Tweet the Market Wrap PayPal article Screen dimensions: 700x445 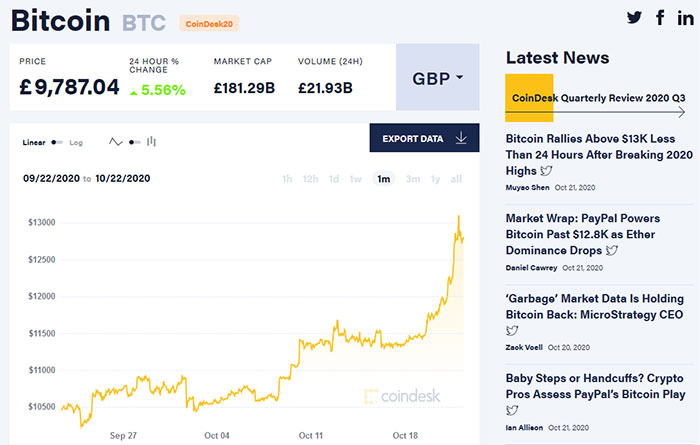coord(612,250)
